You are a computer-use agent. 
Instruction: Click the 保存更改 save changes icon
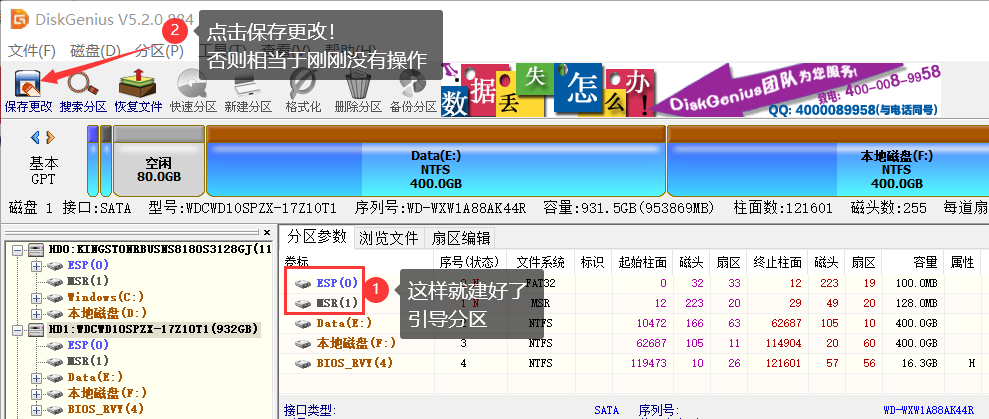point(28,85)
